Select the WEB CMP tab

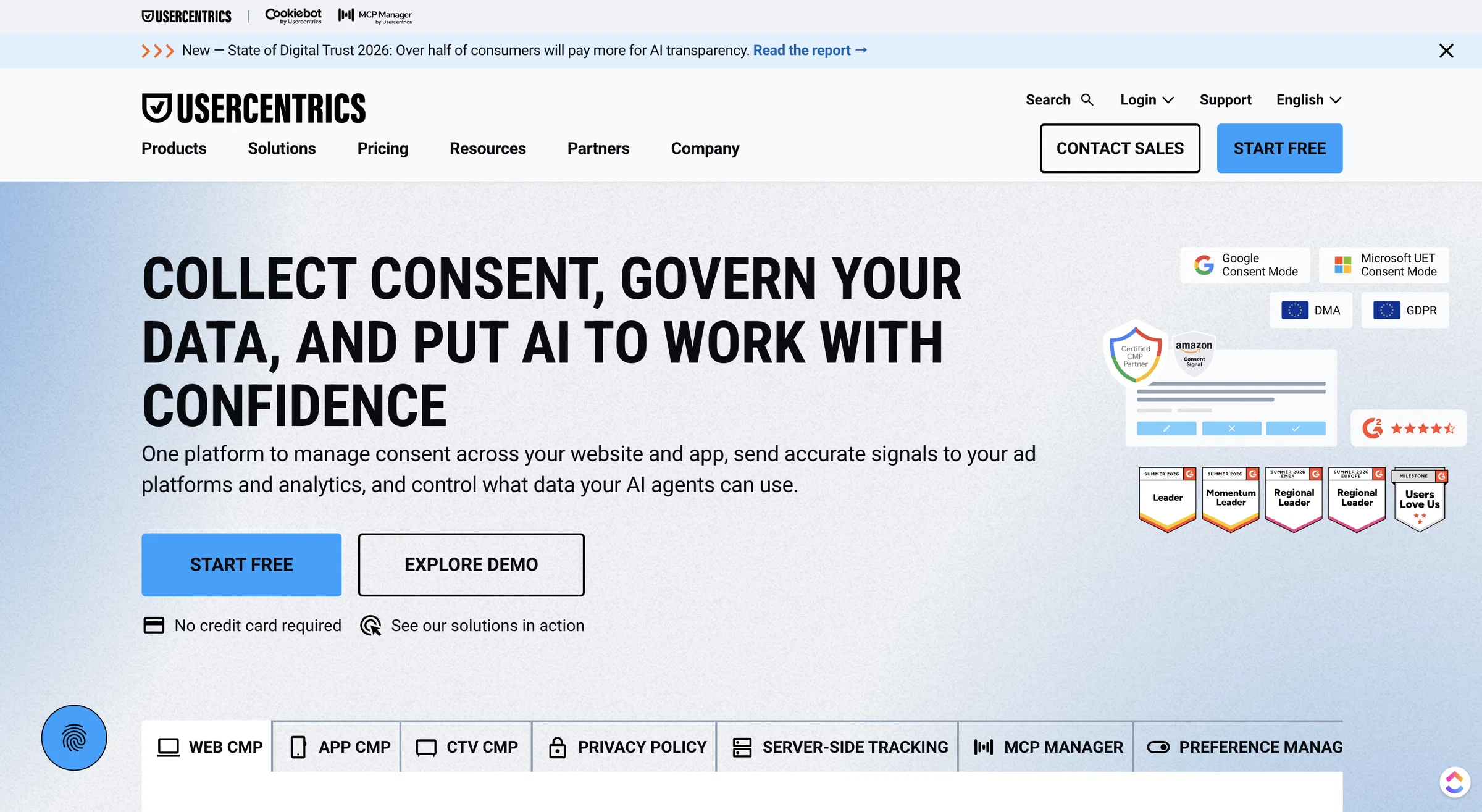(x=207, y=747)
